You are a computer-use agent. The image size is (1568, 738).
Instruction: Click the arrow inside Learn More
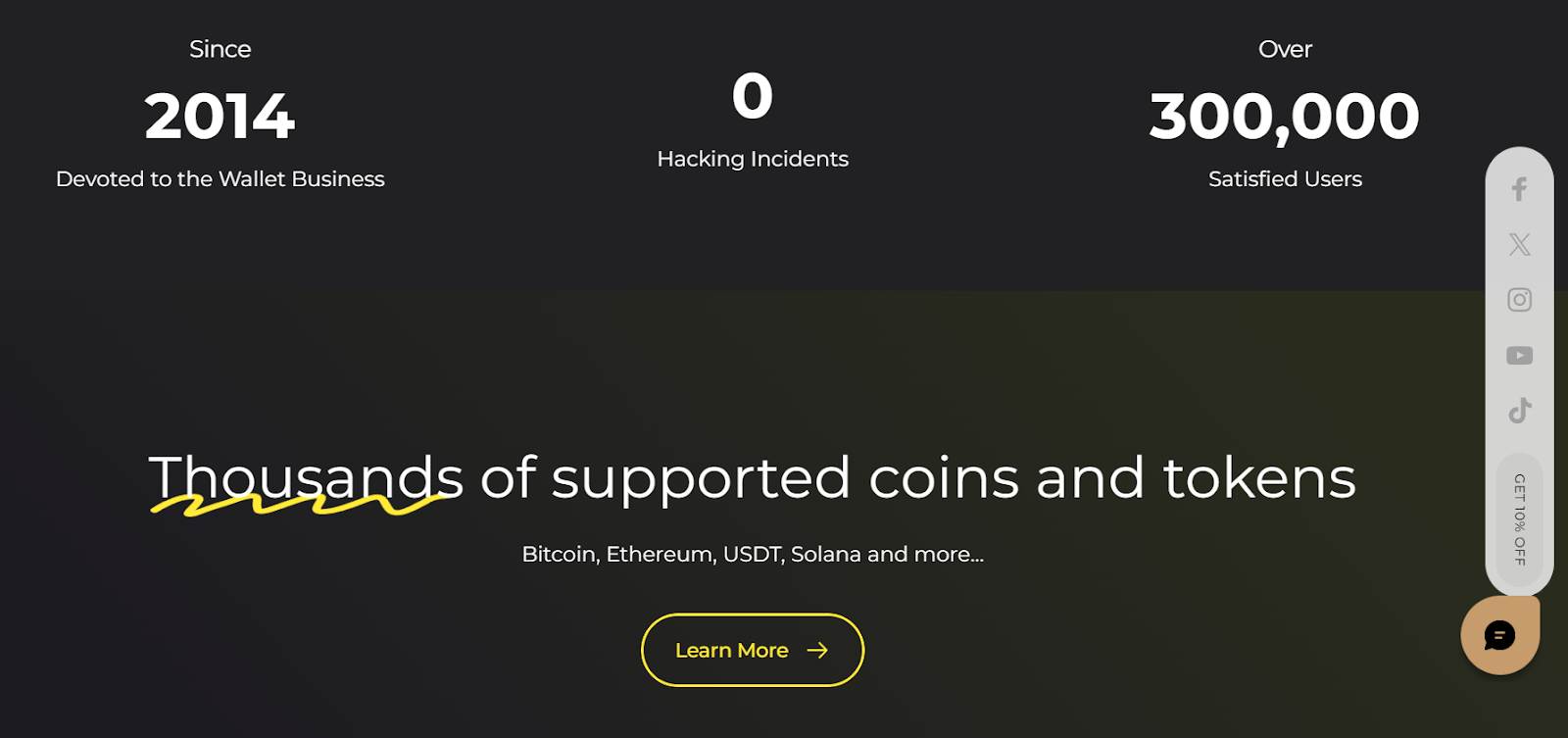pyautogui.click(x=817, y=650)
